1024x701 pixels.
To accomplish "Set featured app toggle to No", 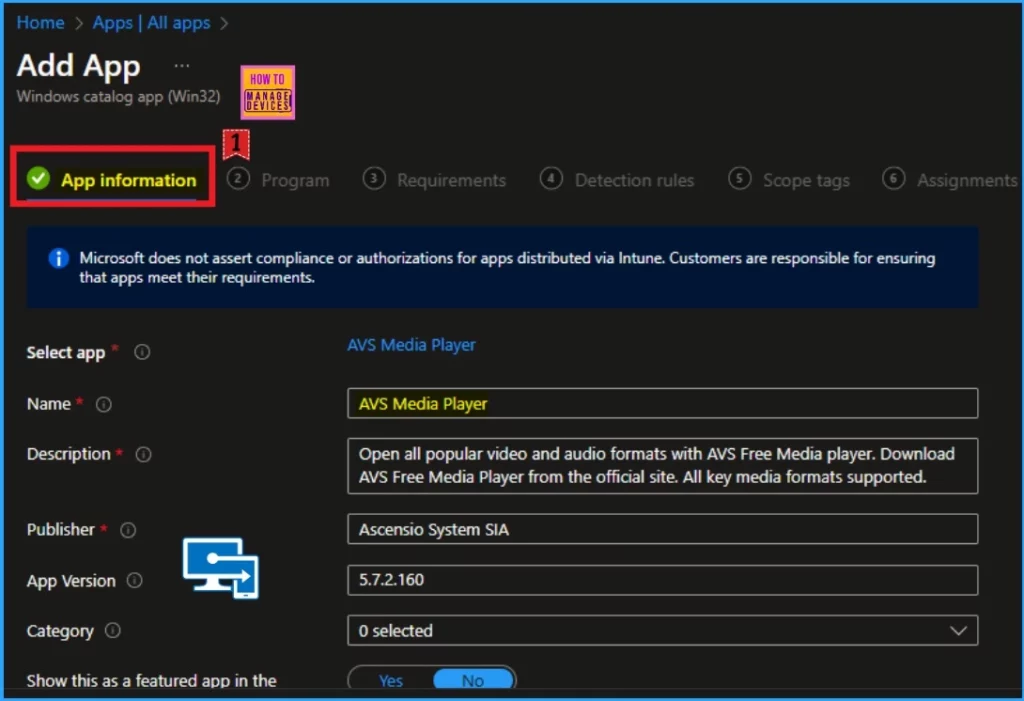I will (x=473, y=680).
